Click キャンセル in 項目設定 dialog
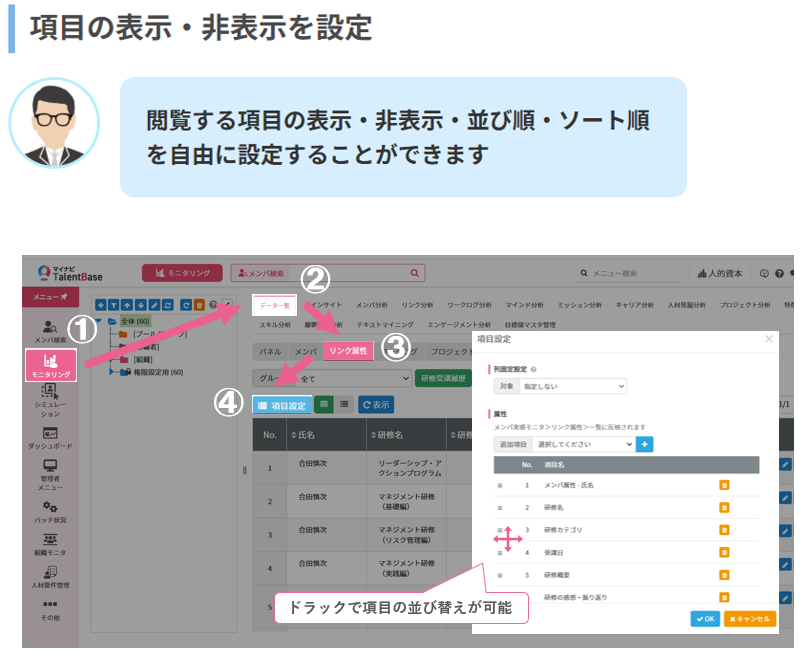 (750, 619)
